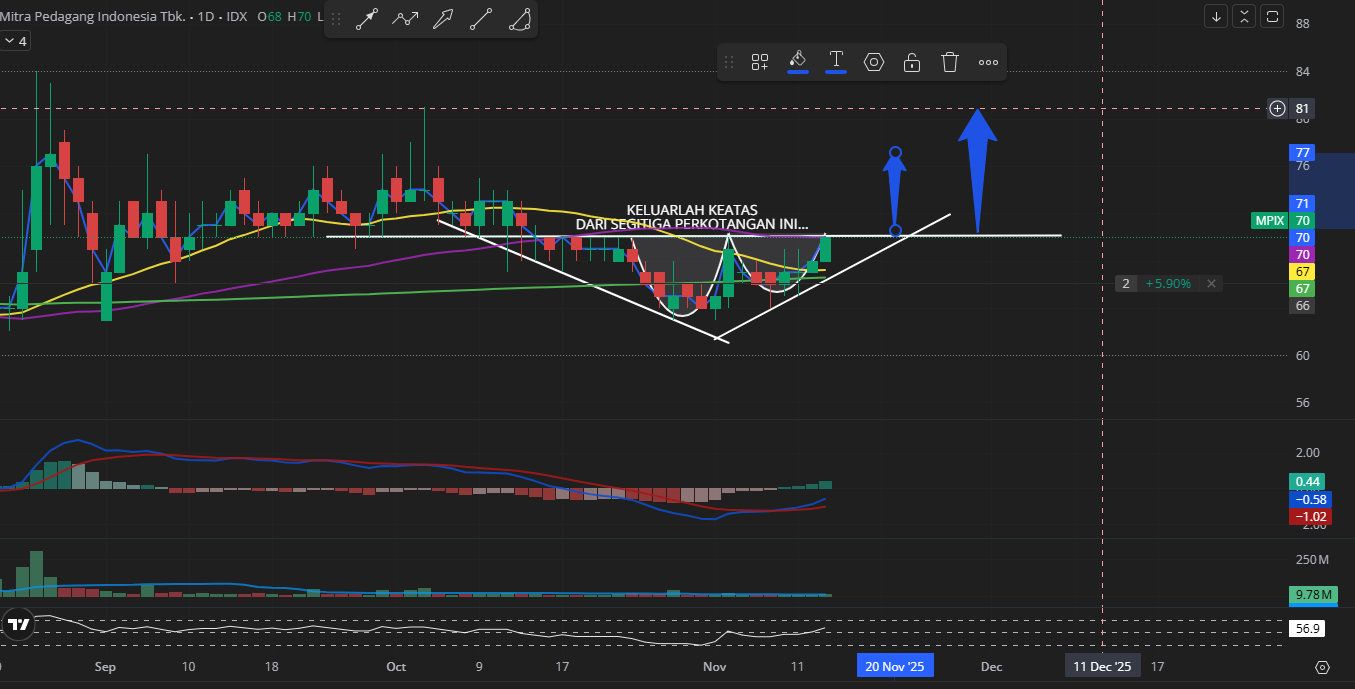Click the TradingView logo on chart
The height and width of the screenshot is (689, 1355).
click(17, 625)
